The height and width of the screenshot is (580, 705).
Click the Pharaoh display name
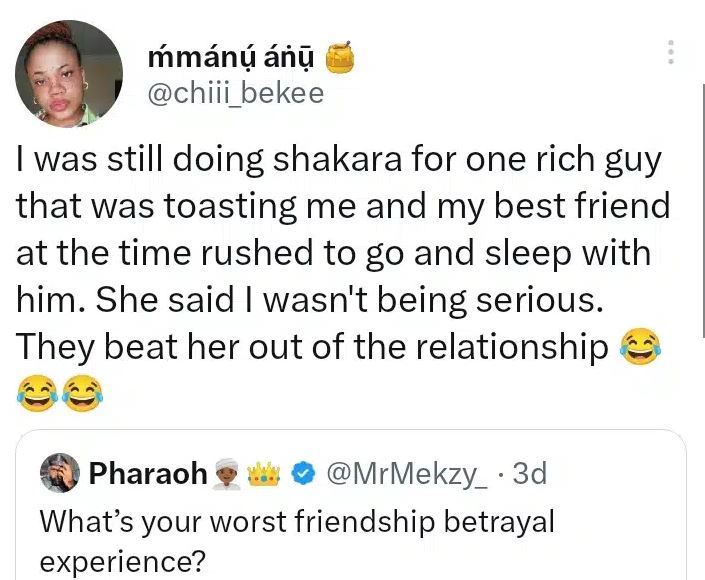point(149,473)
